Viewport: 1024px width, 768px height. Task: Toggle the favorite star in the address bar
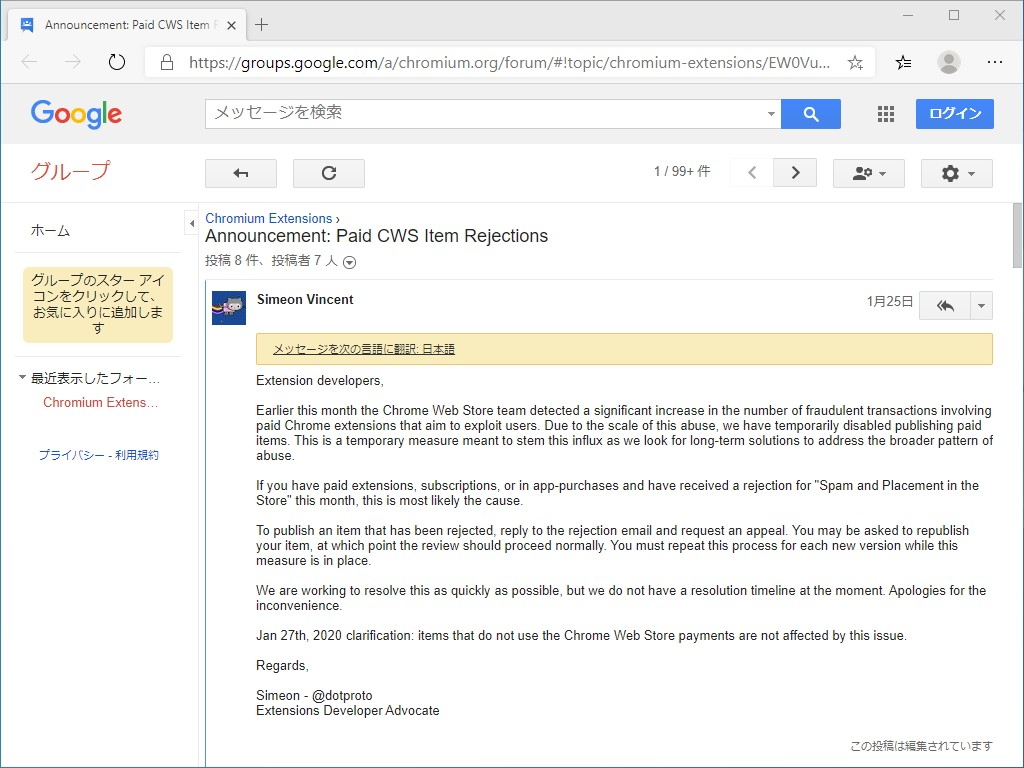point(855,62)
